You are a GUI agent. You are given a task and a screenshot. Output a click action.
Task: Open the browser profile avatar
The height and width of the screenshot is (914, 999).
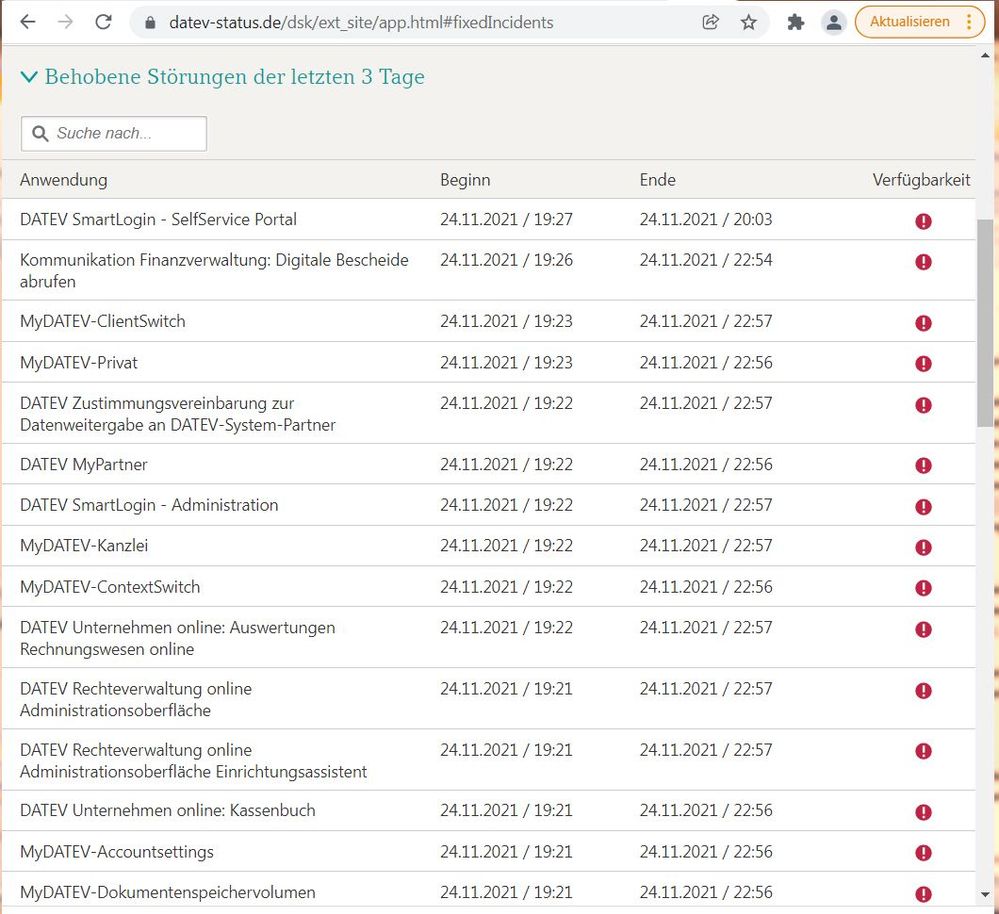coord(833,22)
